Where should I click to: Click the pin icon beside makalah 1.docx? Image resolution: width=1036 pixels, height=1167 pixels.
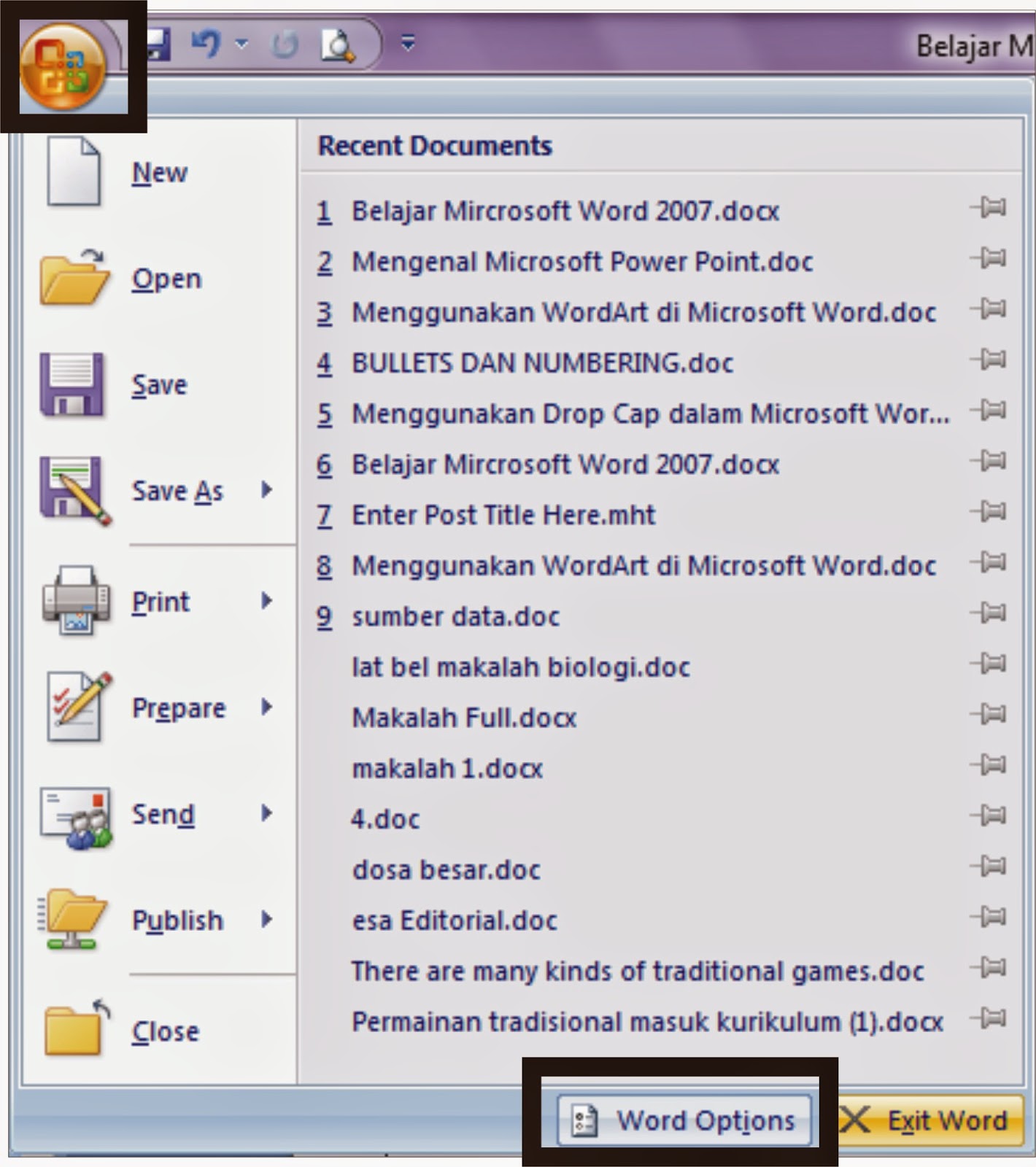(x=989, y=765)
